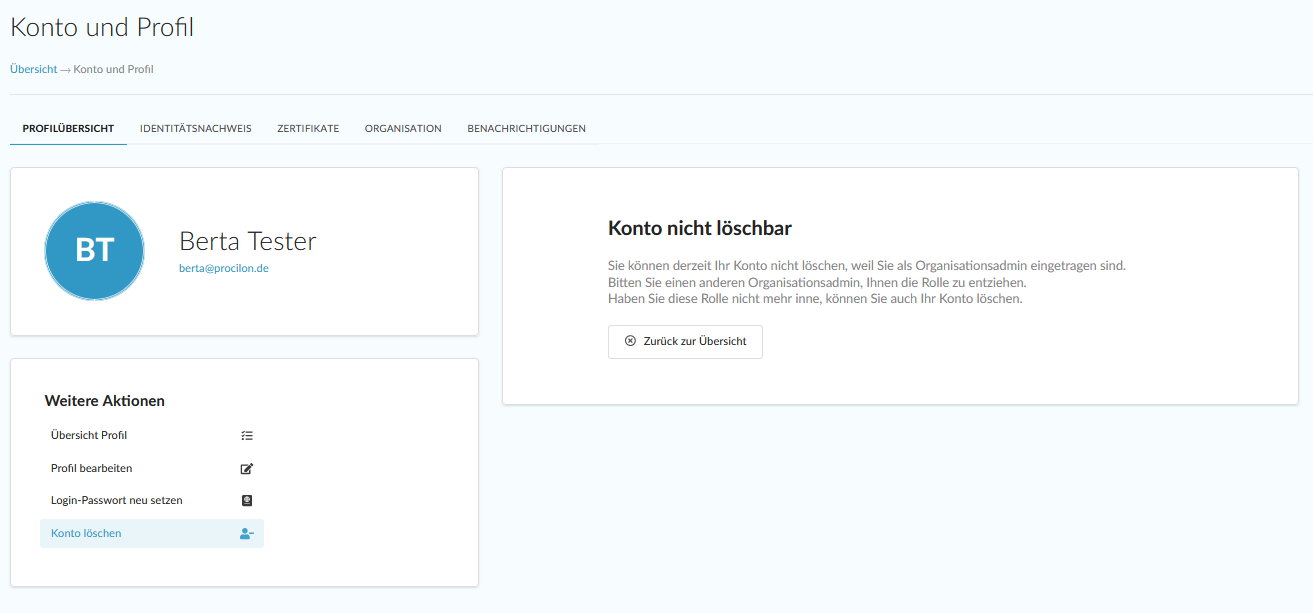1313x613 pixels.
Task: Click the Konto nicht löschbar heading
Action: tap(700, 229)
